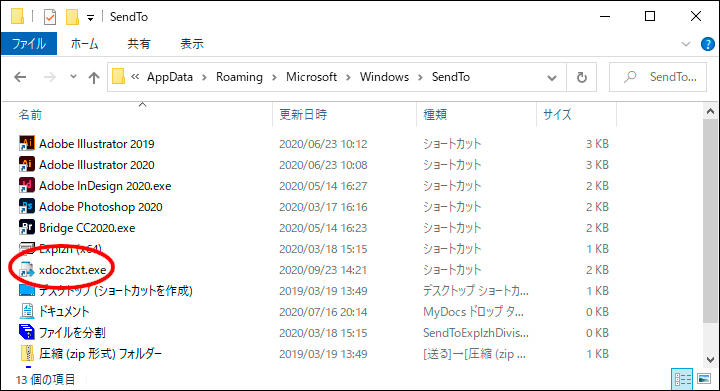
Task: Click the 圧縮 (zip 形式) フォルダー name
Action: tap(100, 354)
